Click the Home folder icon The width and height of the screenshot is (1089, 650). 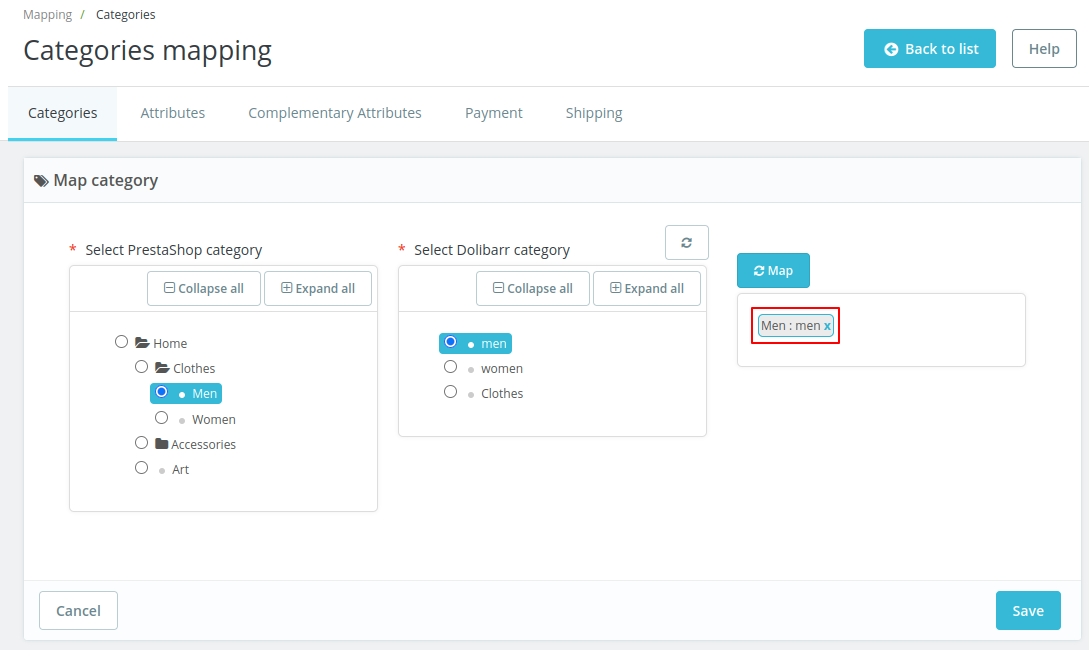142,343
